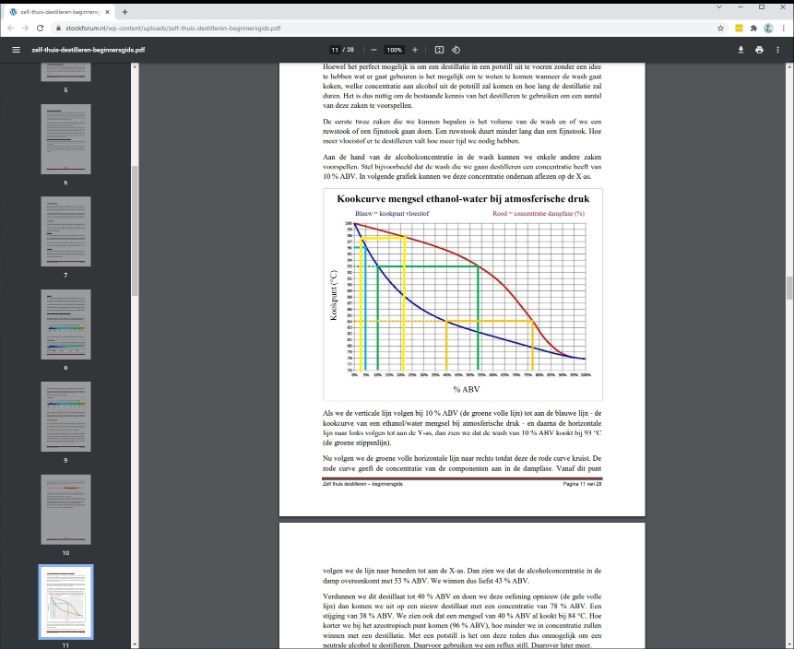Screen dimensions: 794x649
Task: Click sidebar scroll-down arrow
Action: click(x=135, y=645)
